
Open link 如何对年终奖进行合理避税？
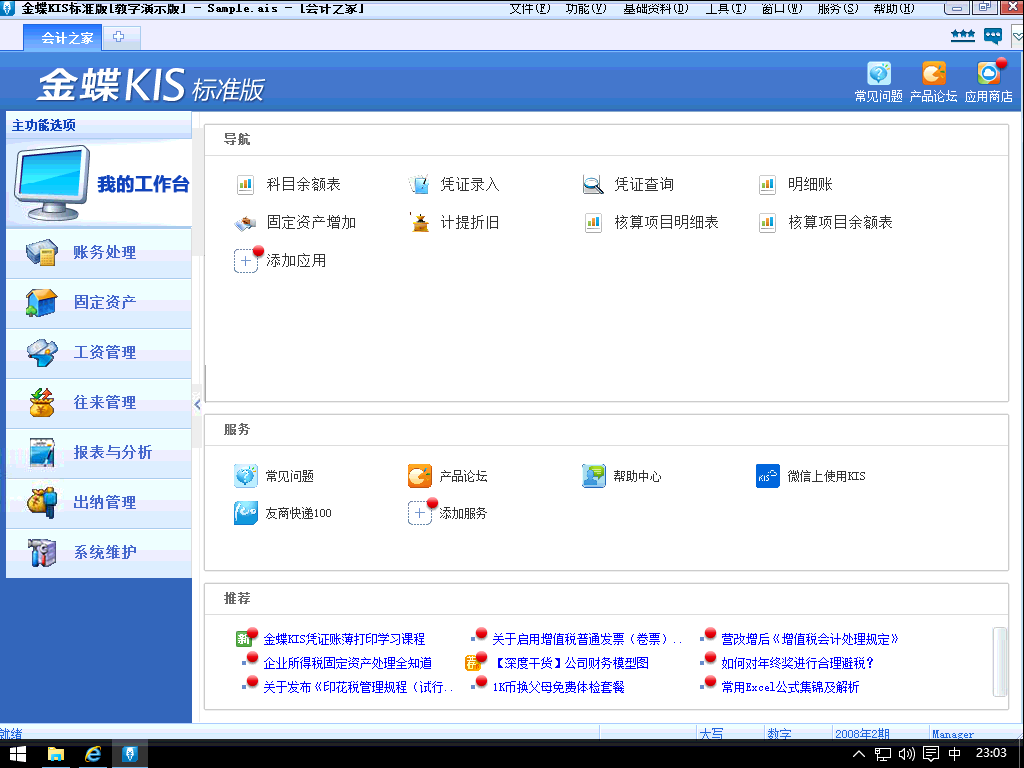click(797, 664)
